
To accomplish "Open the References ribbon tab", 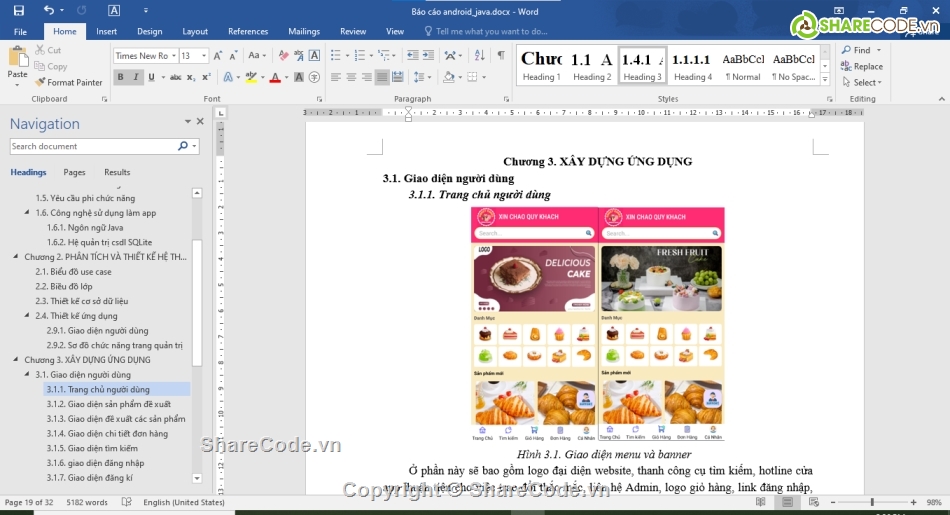I will 247,31.
